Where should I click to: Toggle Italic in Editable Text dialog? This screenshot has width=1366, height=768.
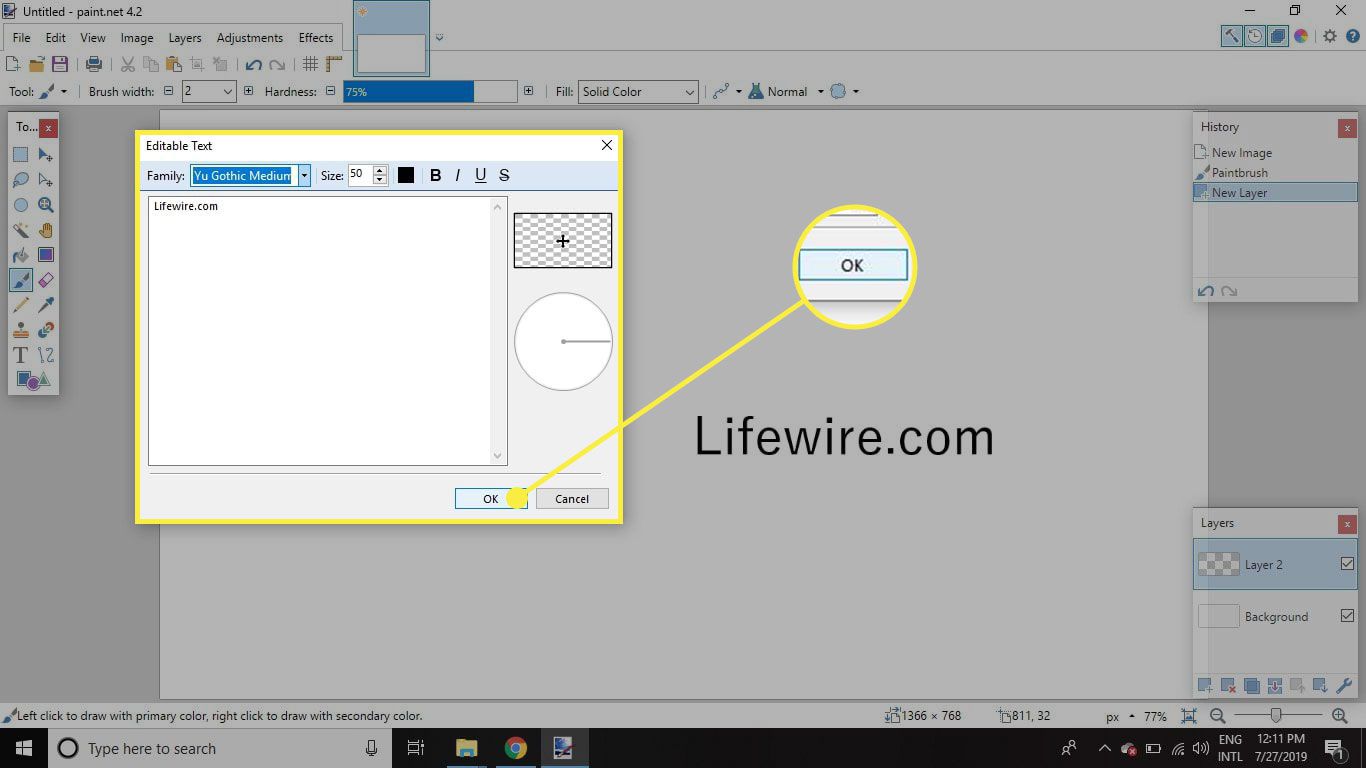pyautogui.click(x=457, y=175)
